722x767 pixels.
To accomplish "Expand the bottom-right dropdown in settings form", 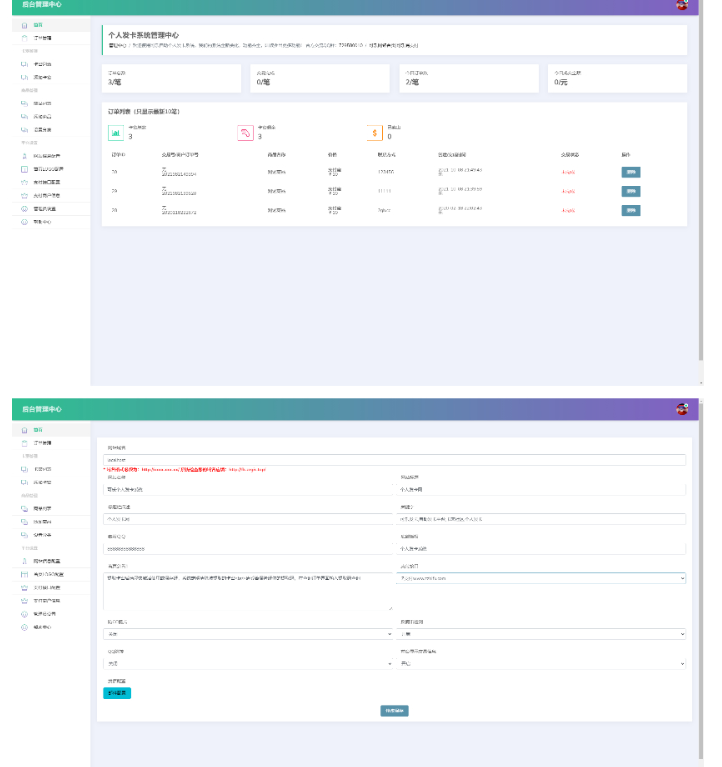I will [x=540, y=663].
